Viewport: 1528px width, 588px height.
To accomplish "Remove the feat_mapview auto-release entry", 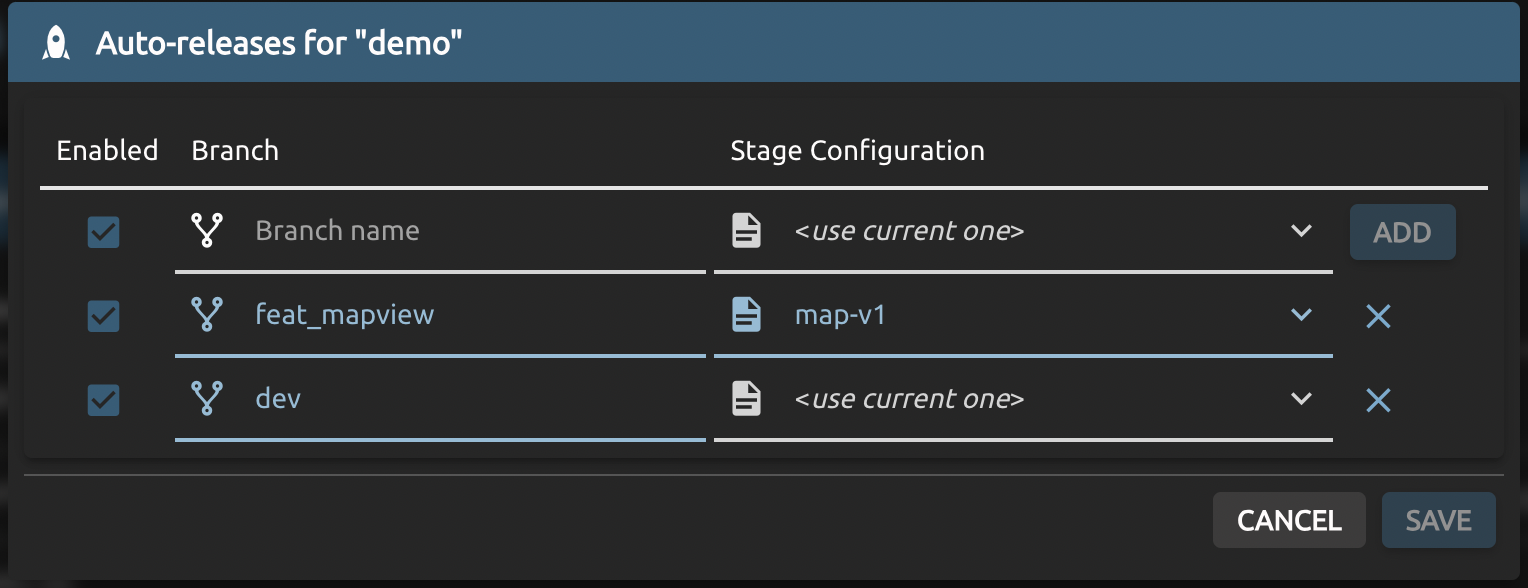I will 1378,317.
